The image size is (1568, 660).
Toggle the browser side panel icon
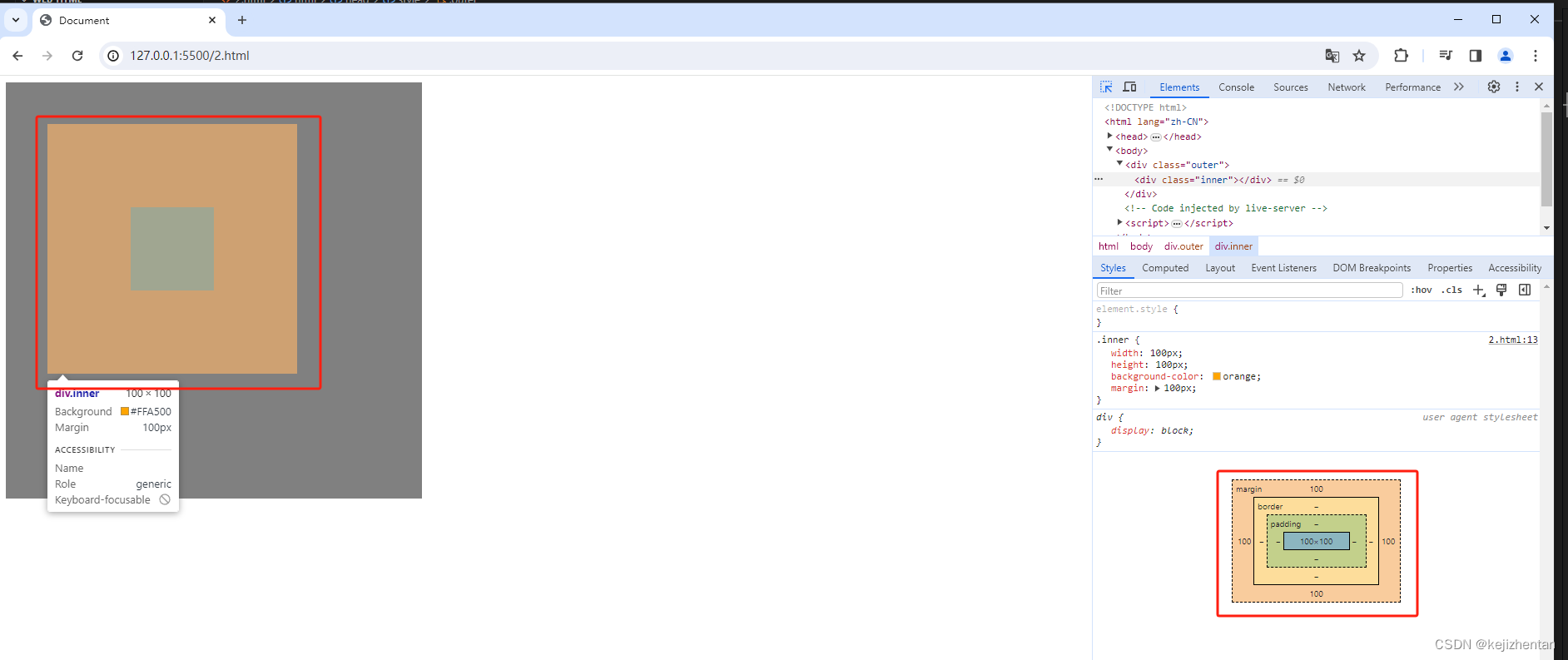pyautogui.click(x=1475, y=56)
